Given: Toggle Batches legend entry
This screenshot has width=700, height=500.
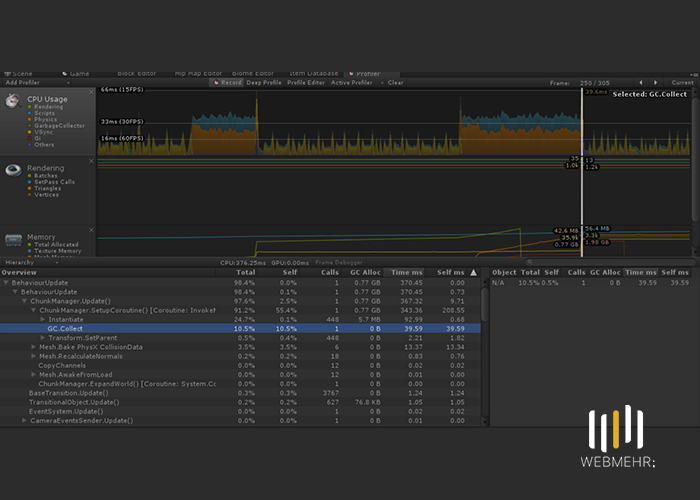Looking at the screenshot, I should click(29, 176).
